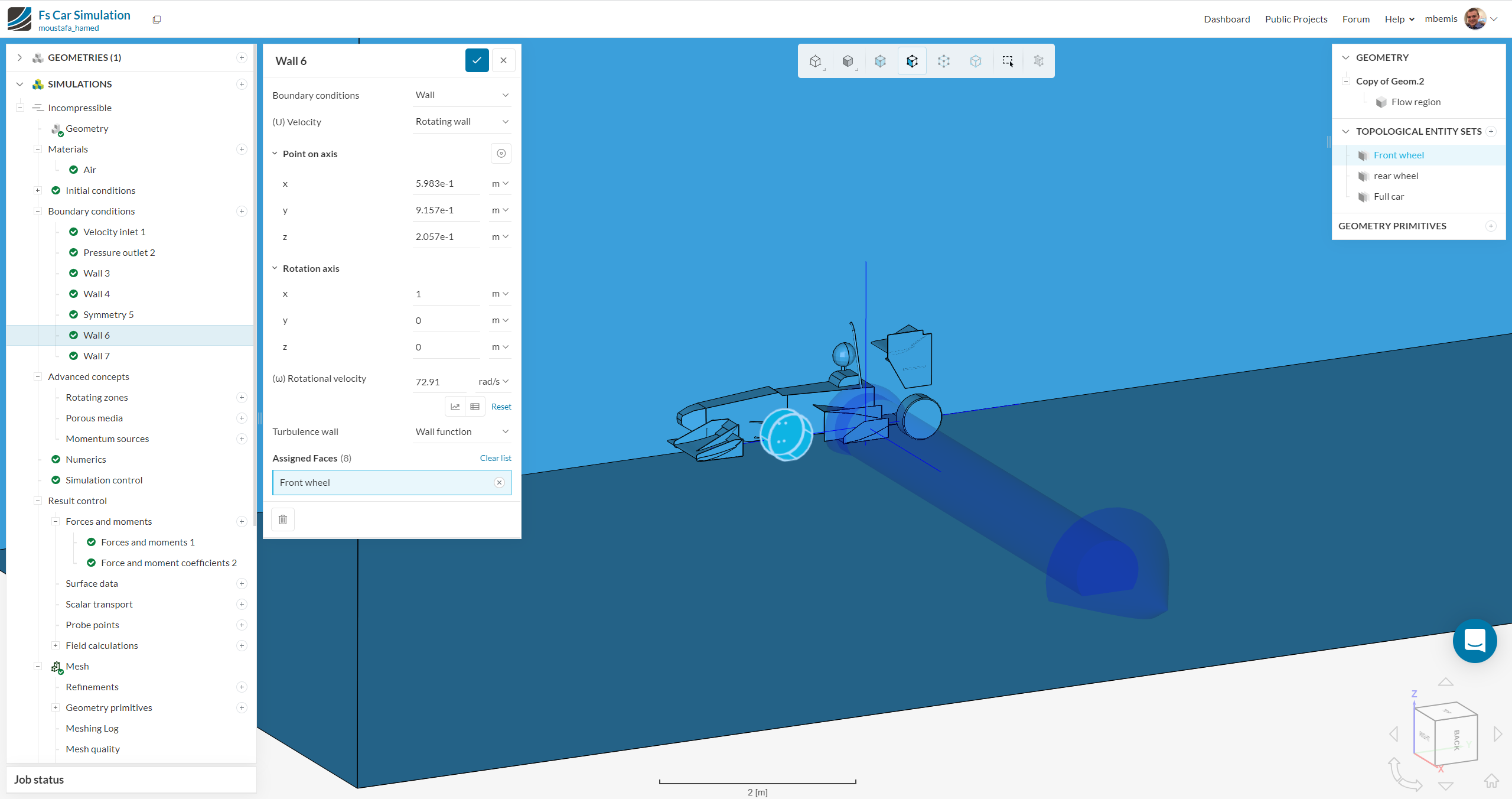Remove Front wheel from assigned faces
This screenshot has width=1512, height=799.
(x=499, y=483)
